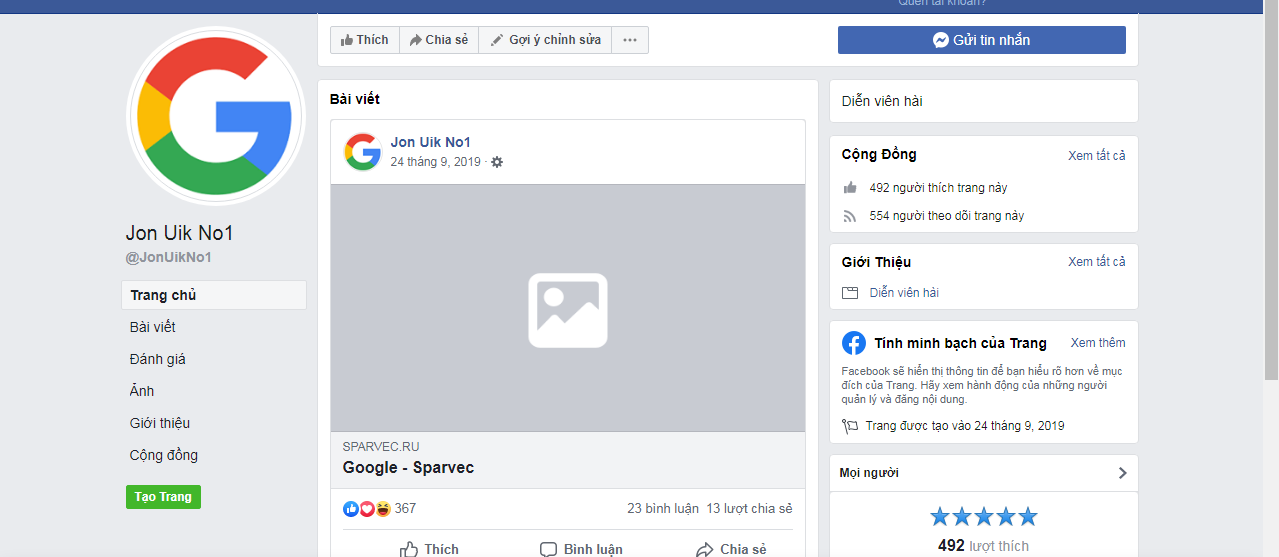This screenshot has height=557, width=1279.
Task: Send a message with Gửi tin nhắn
Action: click(x=982, y=40)
